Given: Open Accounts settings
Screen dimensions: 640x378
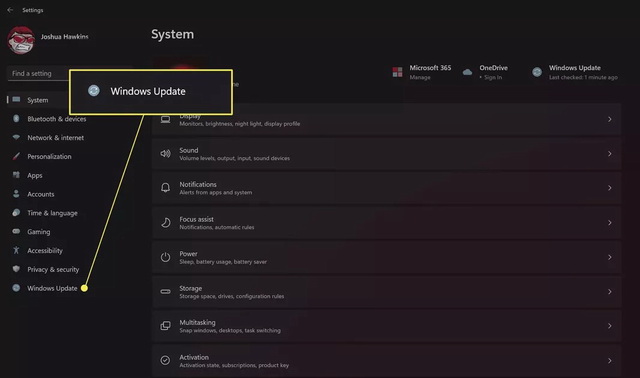Looking at the screenshot, I should point(41,194).
